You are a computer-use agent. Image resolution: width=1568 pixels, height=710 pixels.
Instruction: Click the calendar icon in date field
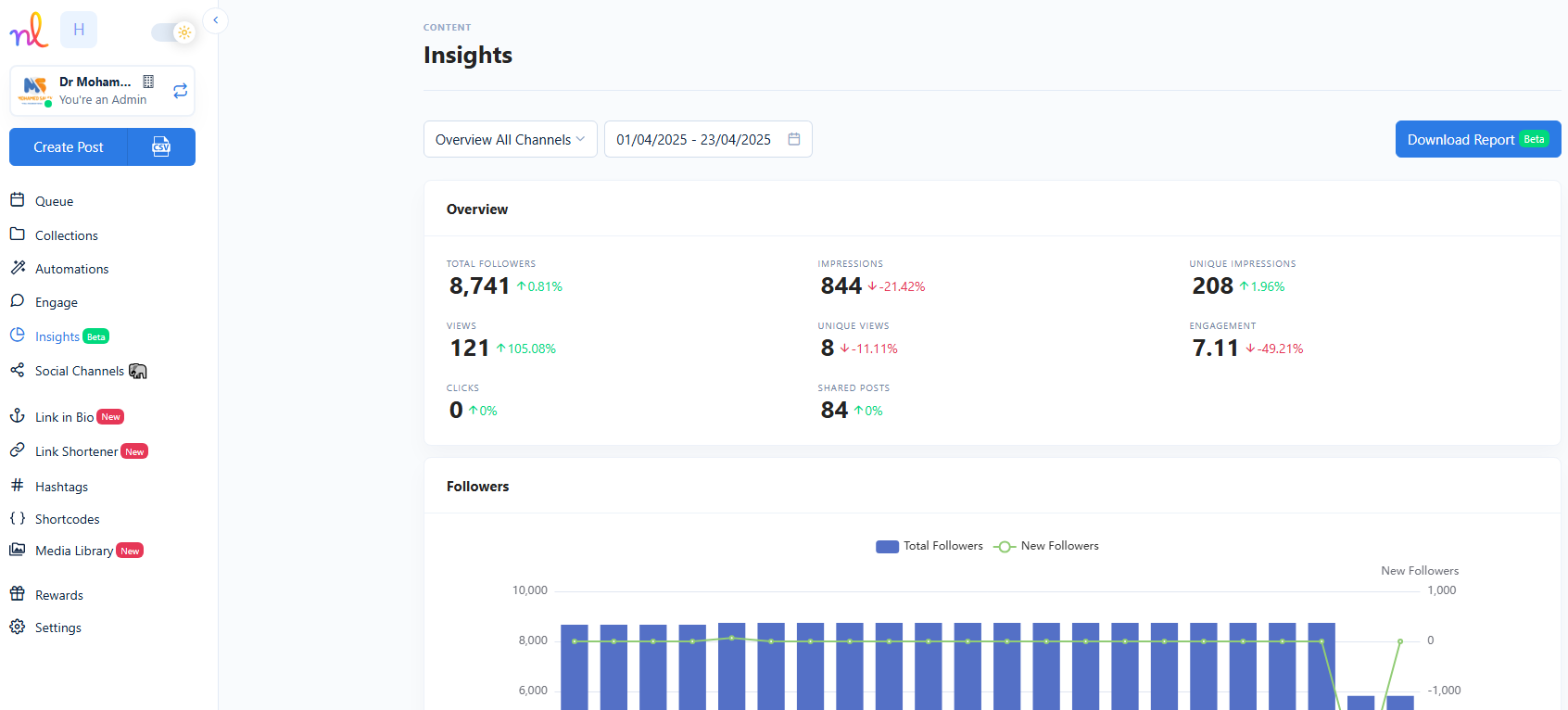pyautogui.click(x=794, y=139)
